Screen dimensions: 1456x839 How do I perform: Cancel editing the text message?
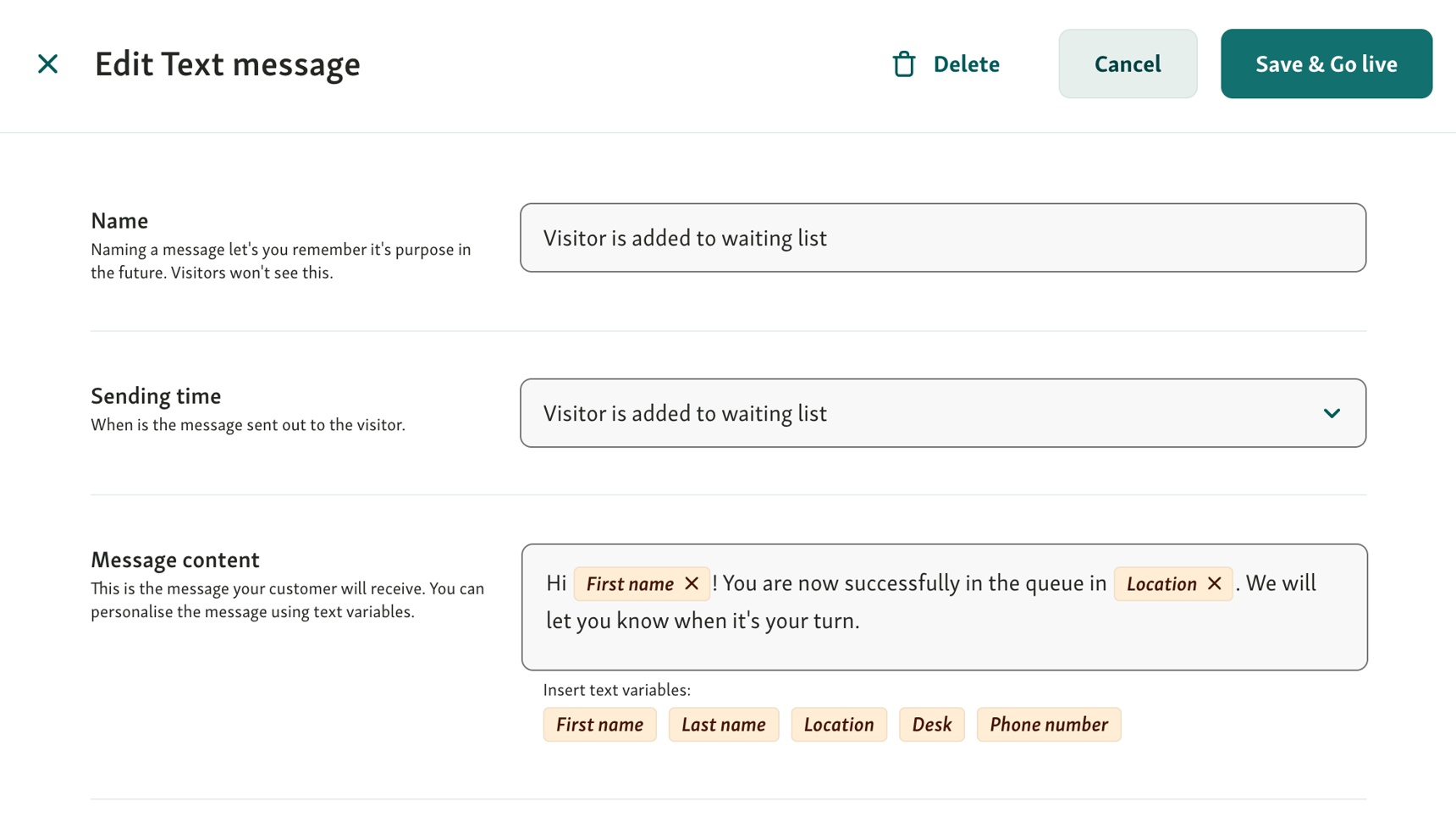[1128, 63]
